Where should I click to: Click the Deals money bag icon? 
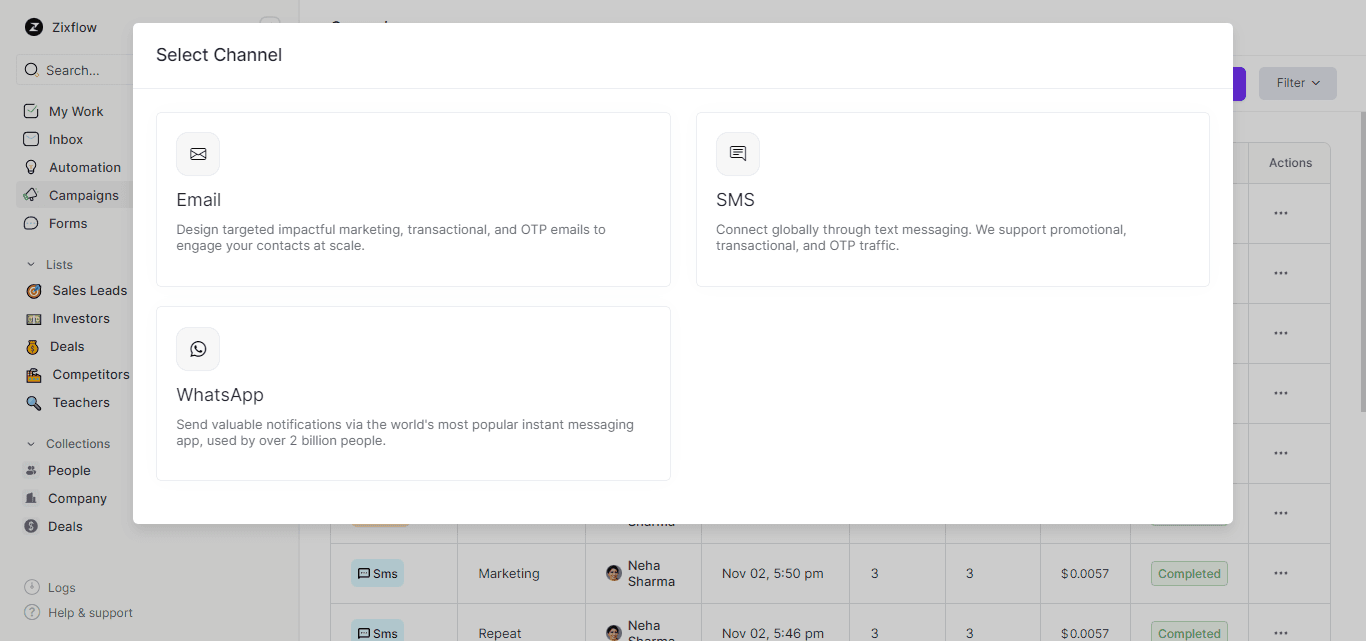(x=33, y=346)
